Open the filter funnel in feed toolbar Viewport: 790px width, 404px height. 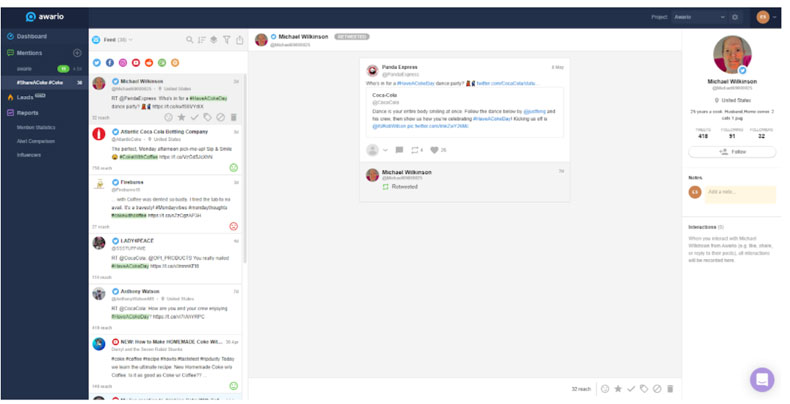tap(227, 40)
